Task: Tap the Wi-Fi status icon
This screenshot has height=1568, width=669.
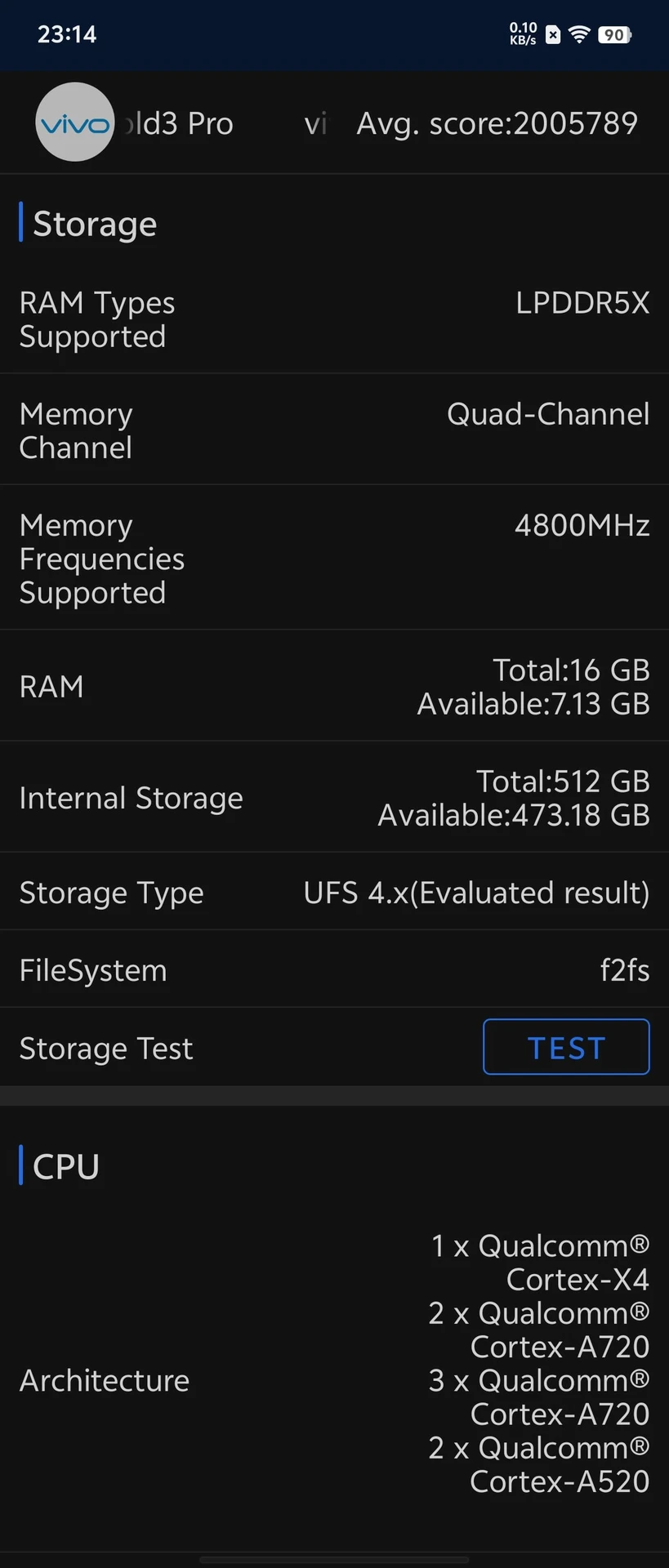Action: [579, 34]
